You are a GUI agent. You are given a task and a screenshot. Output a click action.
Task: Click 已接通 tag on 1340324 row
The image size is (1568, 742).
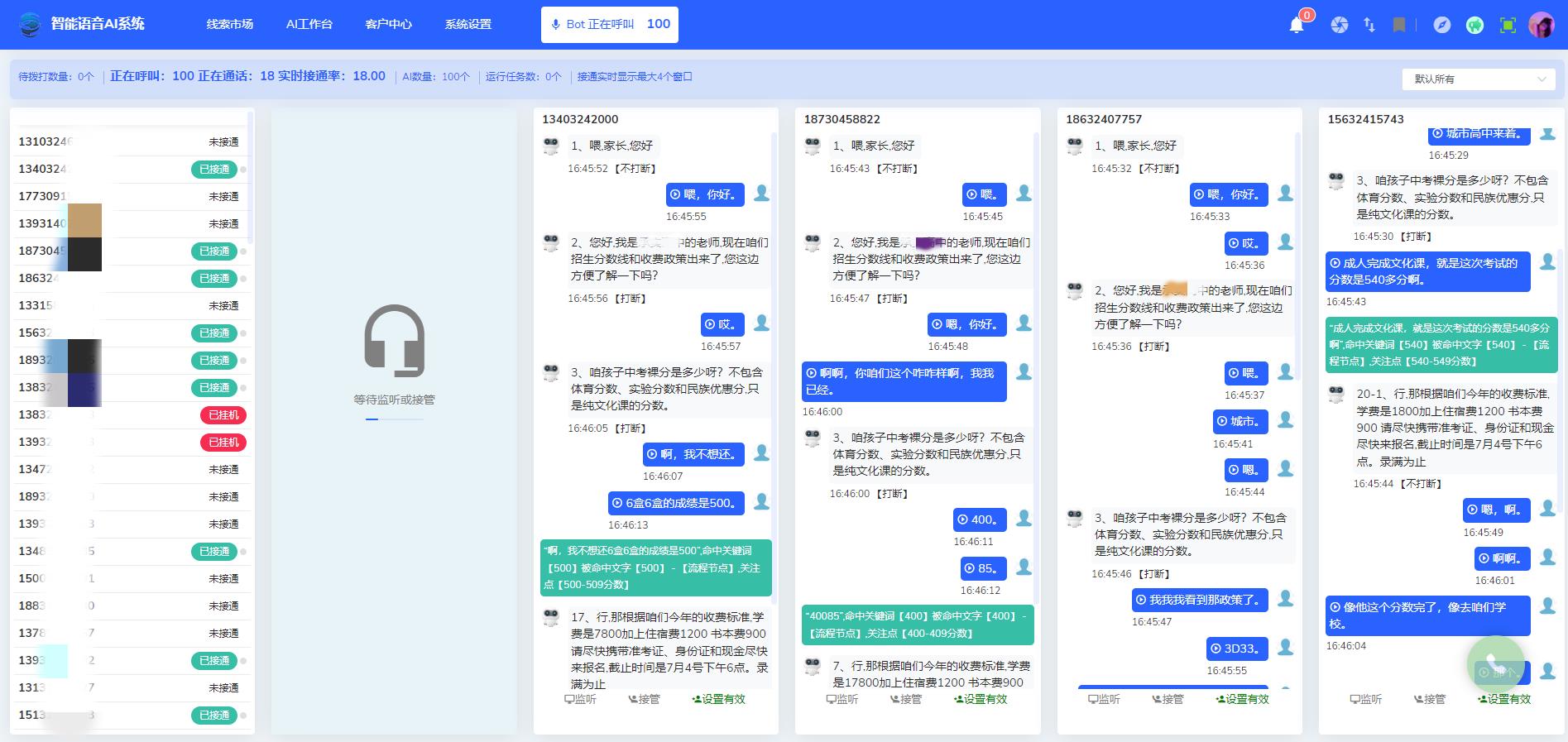pos(214,170)
